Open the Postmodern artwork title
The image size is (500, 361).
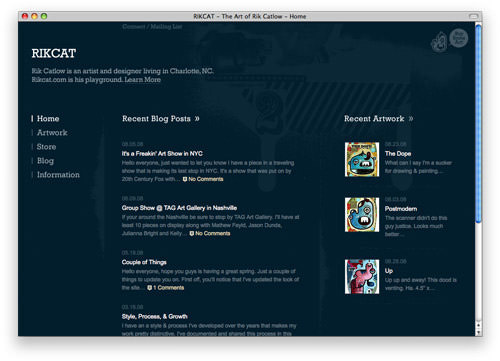pyautogui.click(x=401, y=209)
